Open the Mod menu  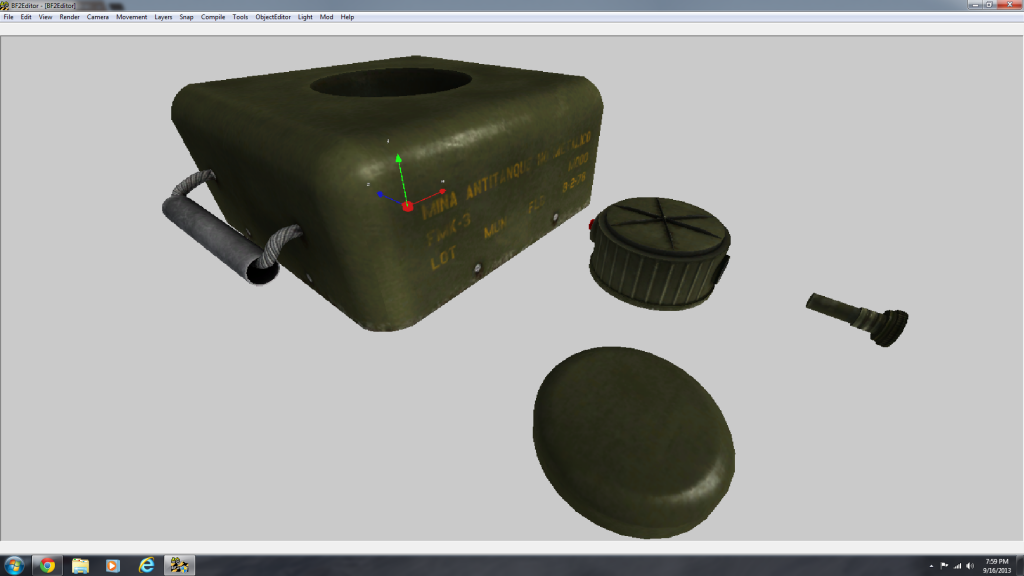click(326, 17)
